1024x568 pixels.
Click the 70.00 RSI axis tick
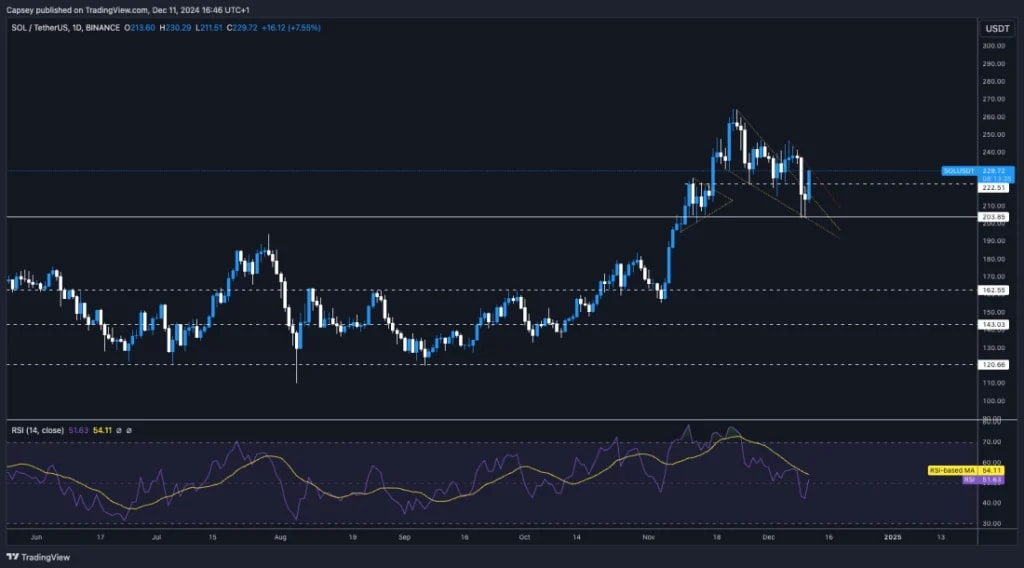pyautogui.click(x=991, y=442)
